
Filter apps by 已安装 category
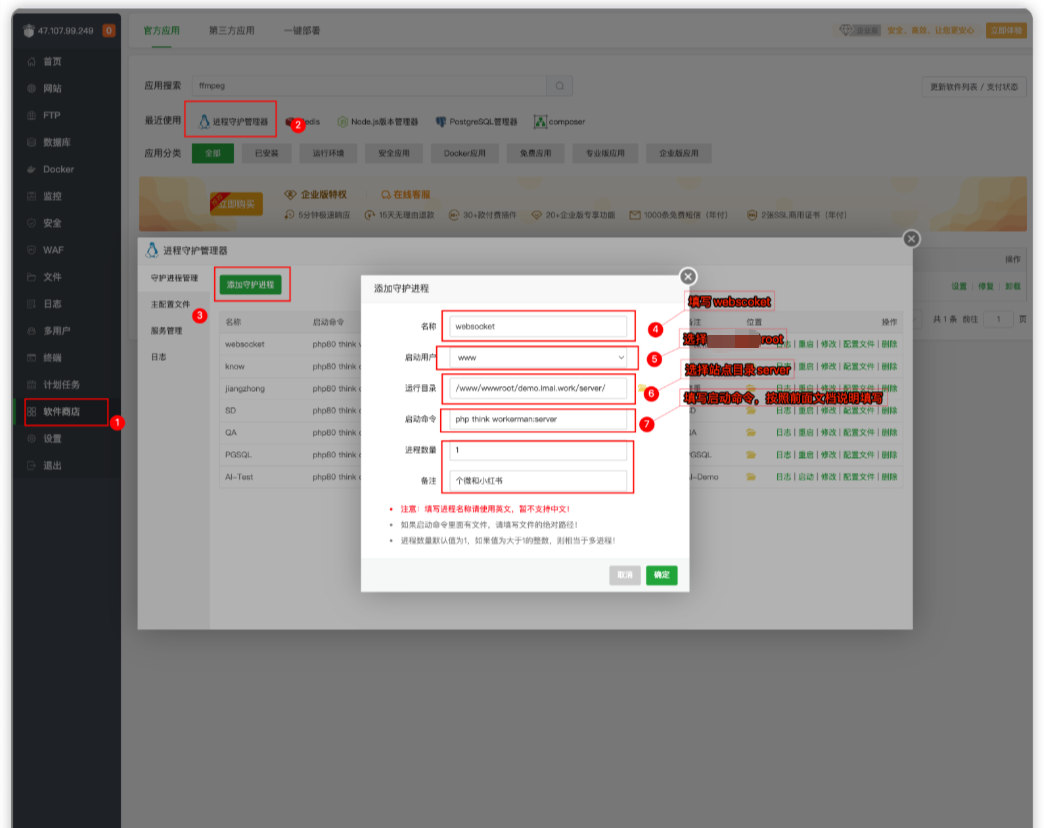(267, 154)
